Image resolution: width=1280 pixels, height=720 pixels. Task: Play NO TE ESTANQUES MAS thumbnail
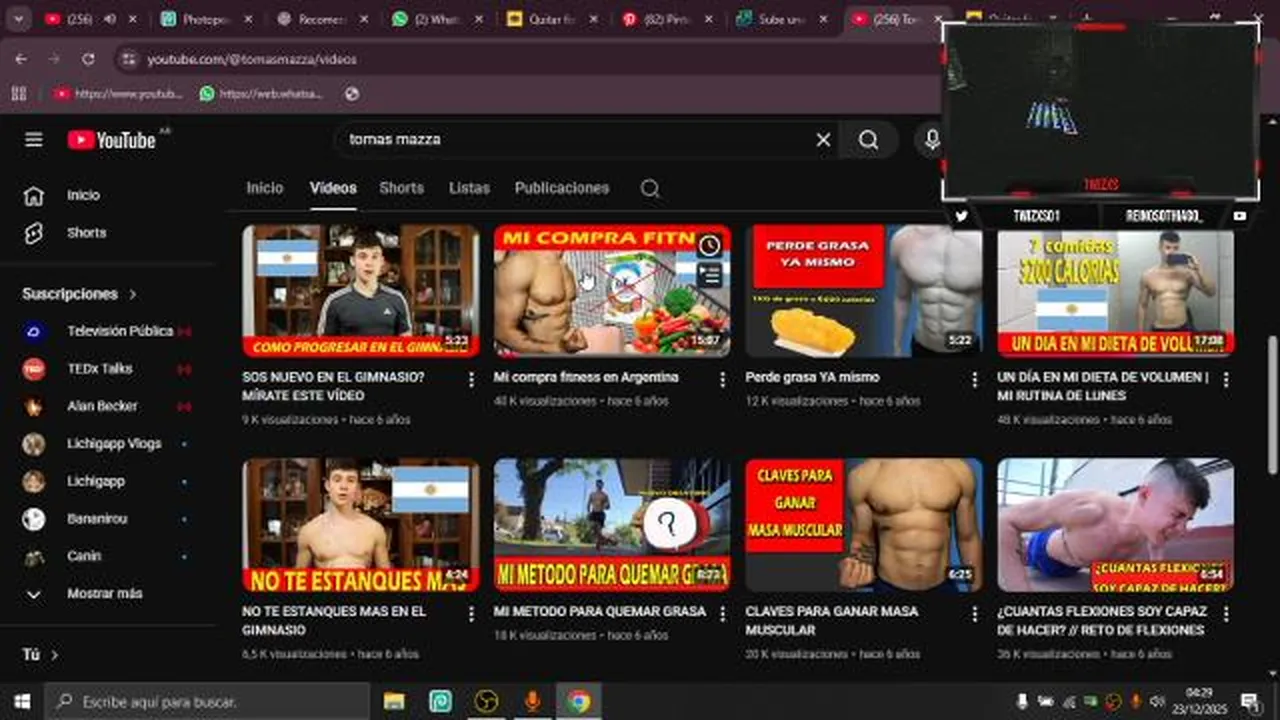(x=360, y=525)
